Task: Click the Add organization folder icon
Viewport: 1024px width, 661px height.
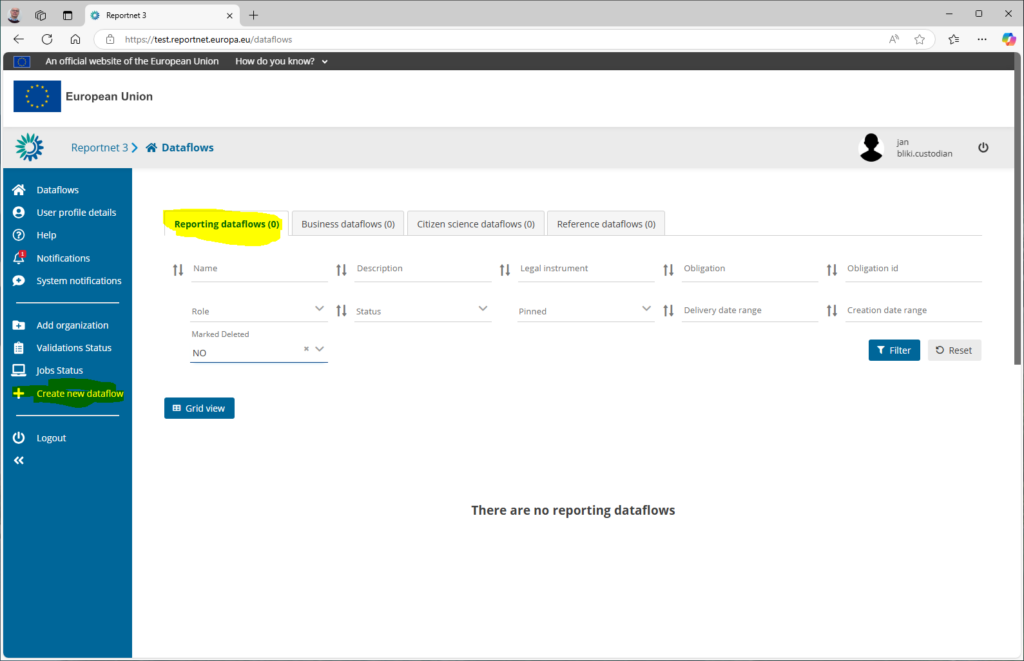Action: pos(18,325)
